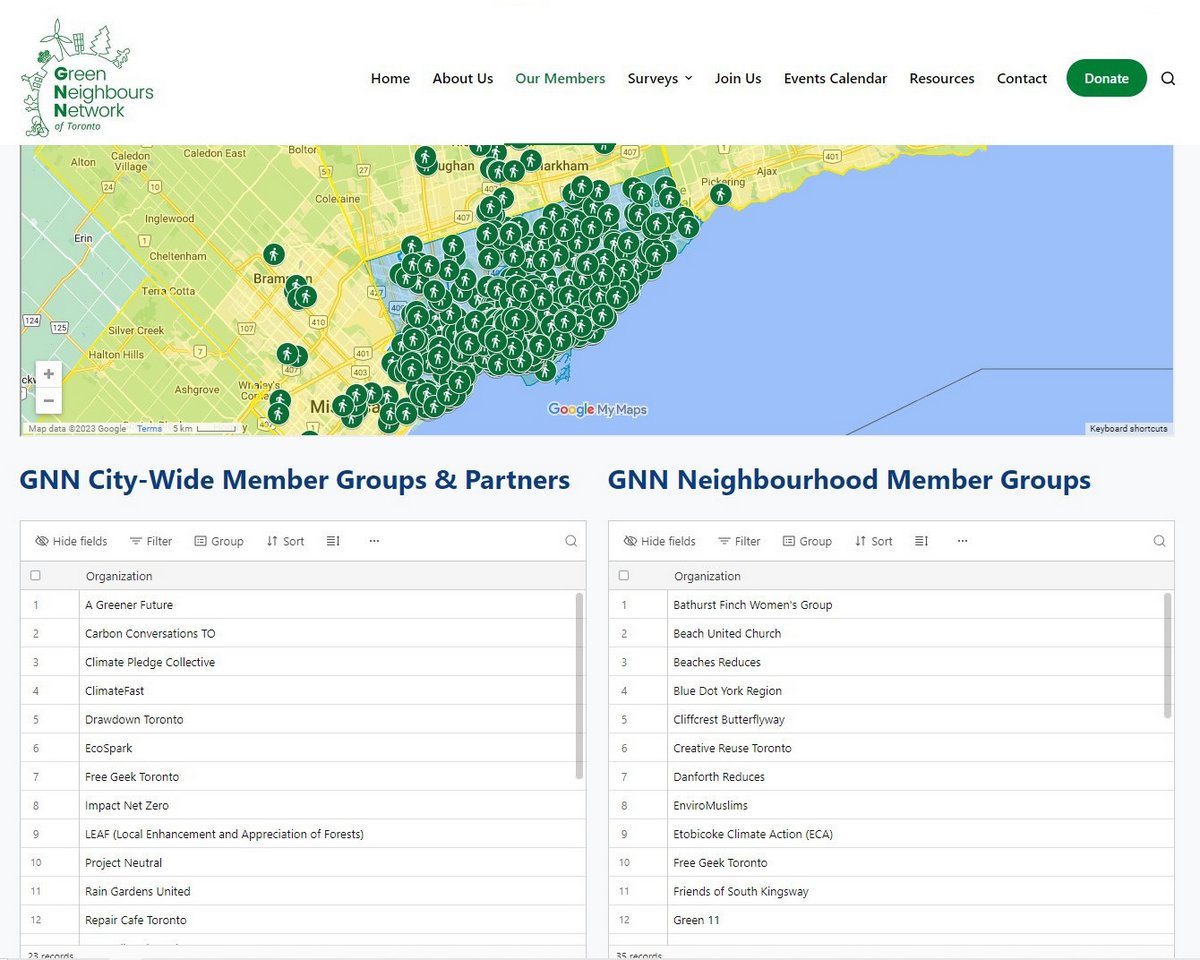The width and height of the screenshot is (1200, 960).
Task: Select the lone map marker near Cheltenham
Action: (x=273, y=254)
